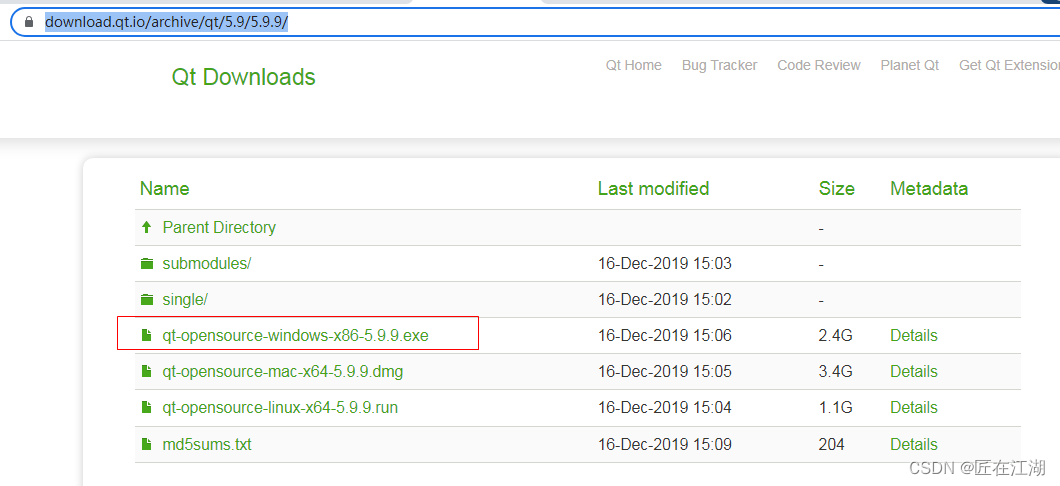
Task: Open the Bug Tracker nav link
Action: tap(719, 65)
